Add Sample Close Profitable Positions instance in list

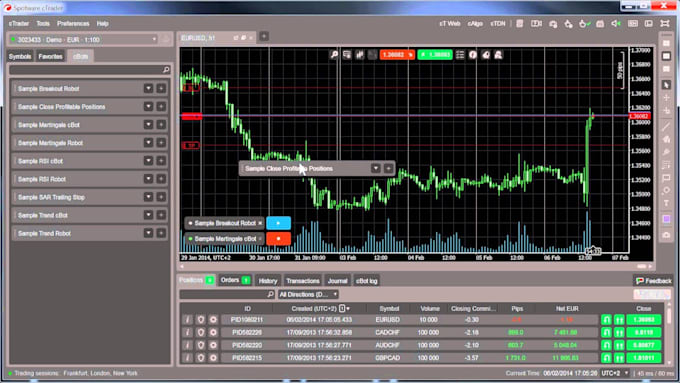tap(161, 107)
